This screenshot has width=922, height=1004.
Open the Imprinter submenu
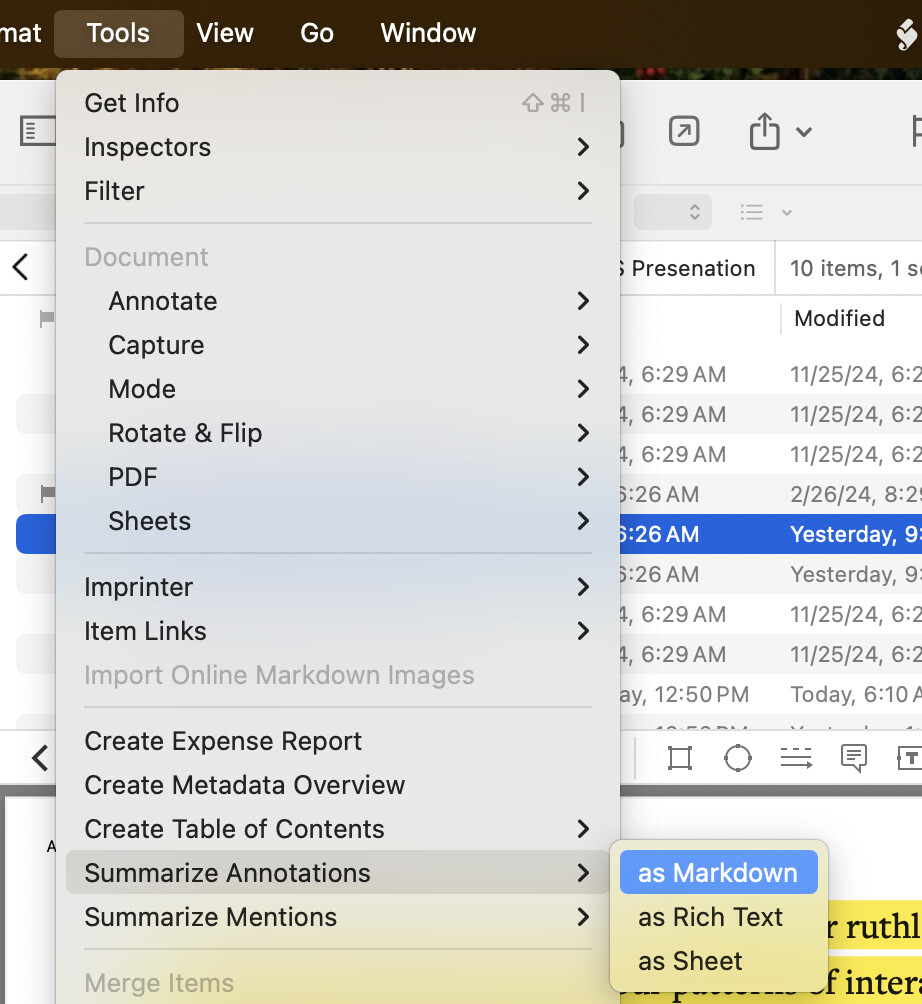tap(337, 587)
